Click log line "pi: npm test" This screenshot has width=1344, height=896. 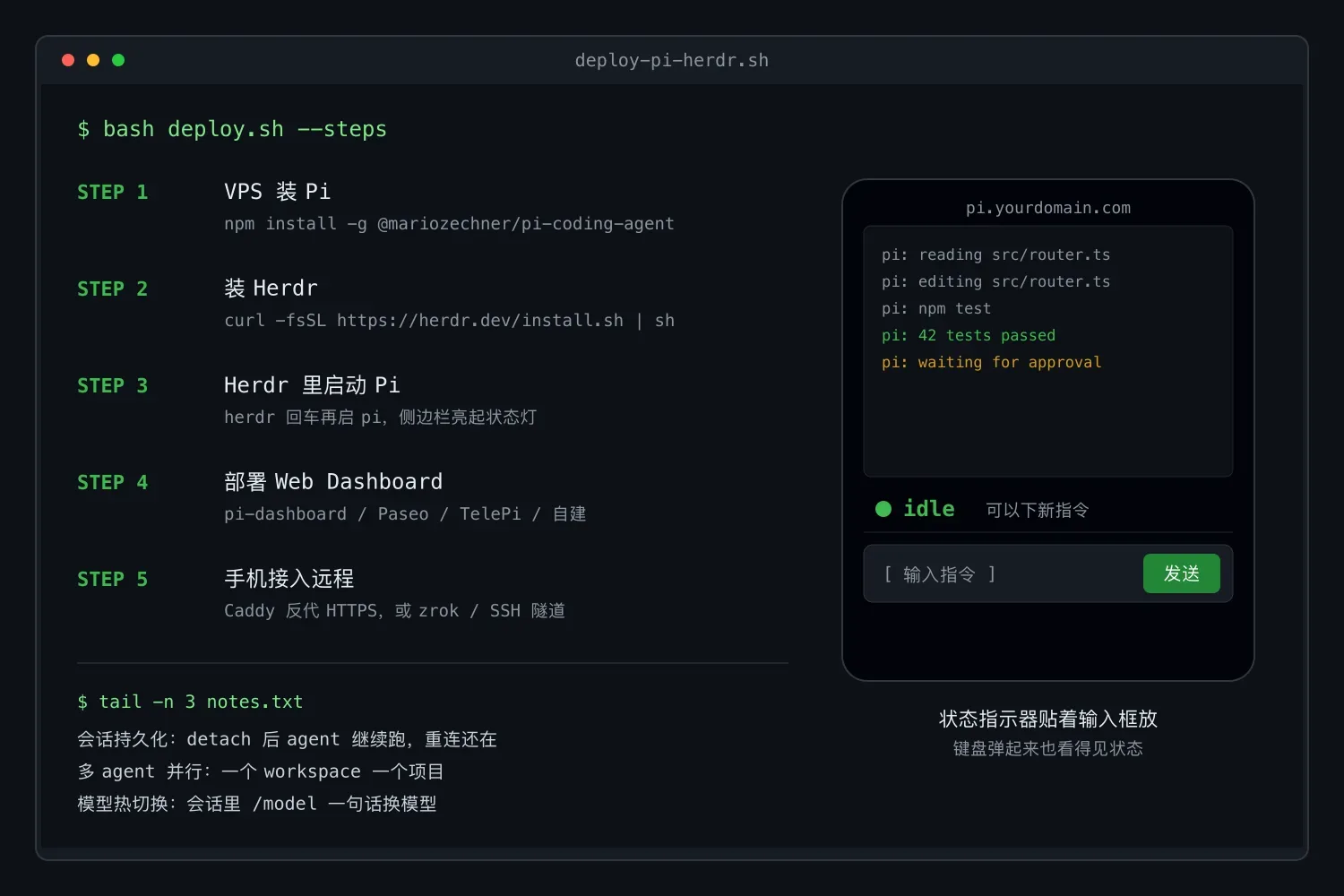[936, 308]
